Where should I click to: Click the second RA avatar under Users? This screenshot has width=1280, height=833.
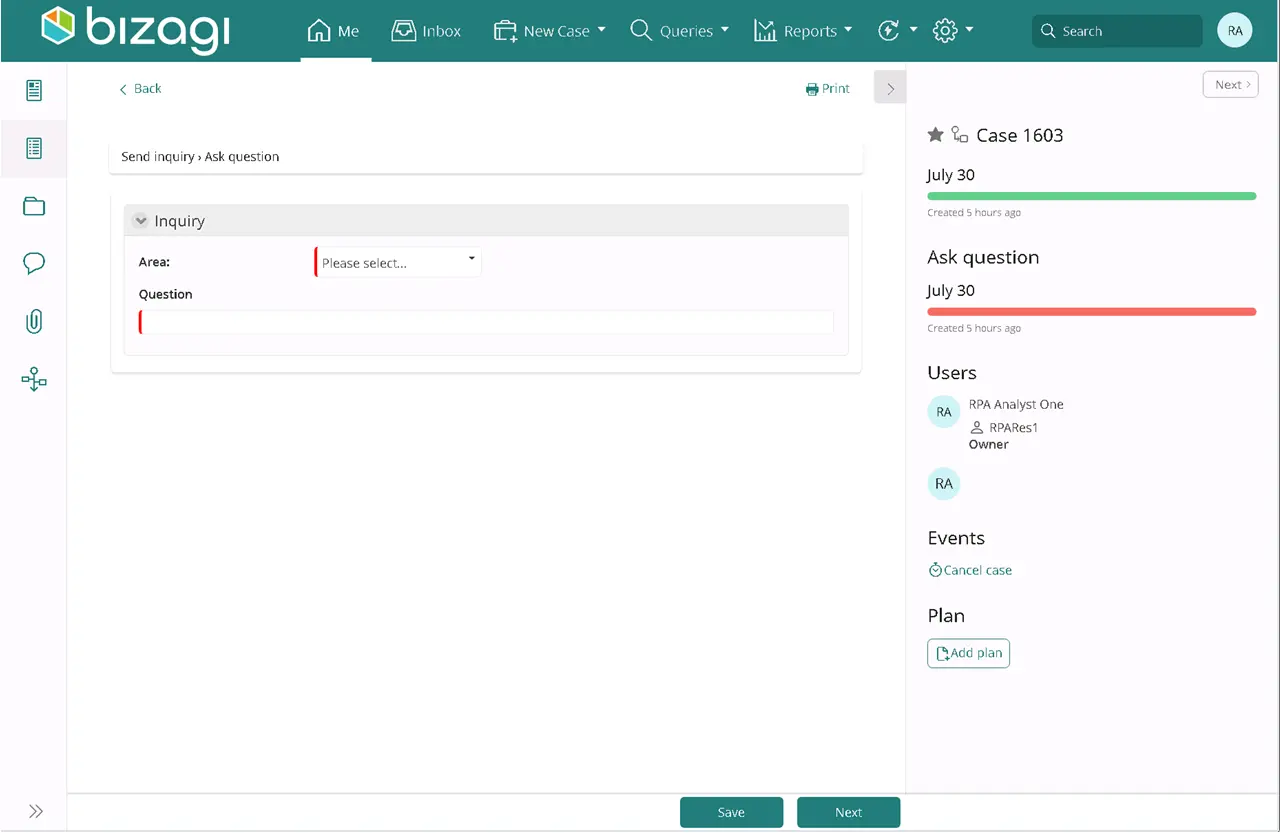coord(944,484)
